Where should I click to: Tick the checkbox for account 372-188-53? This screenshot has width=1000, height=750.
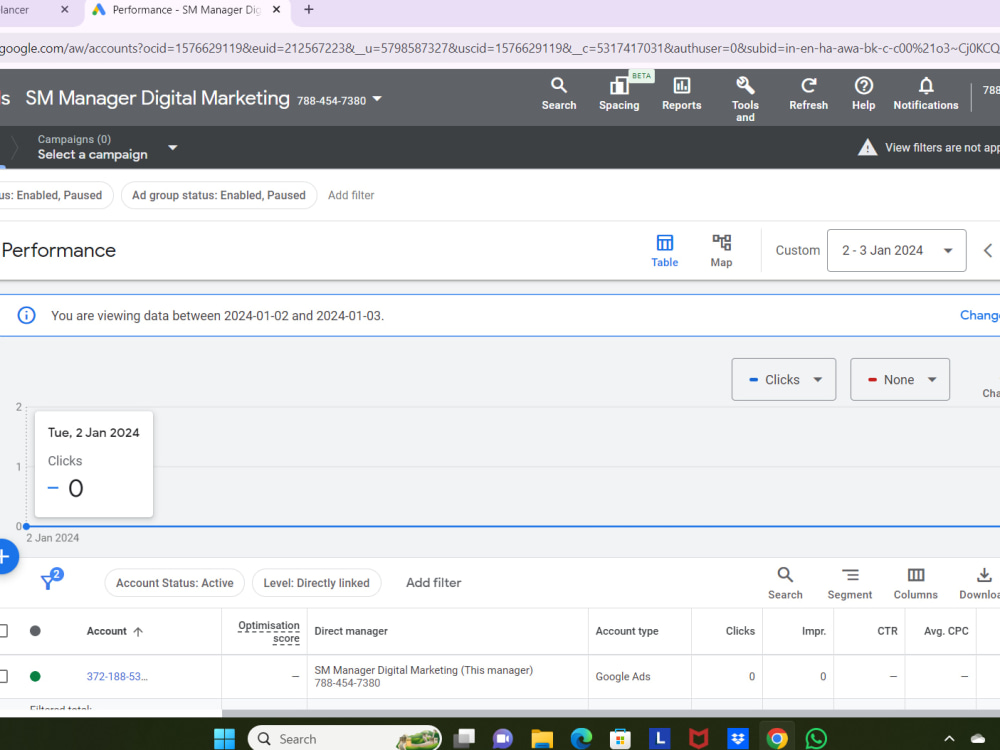coord(3,676)
